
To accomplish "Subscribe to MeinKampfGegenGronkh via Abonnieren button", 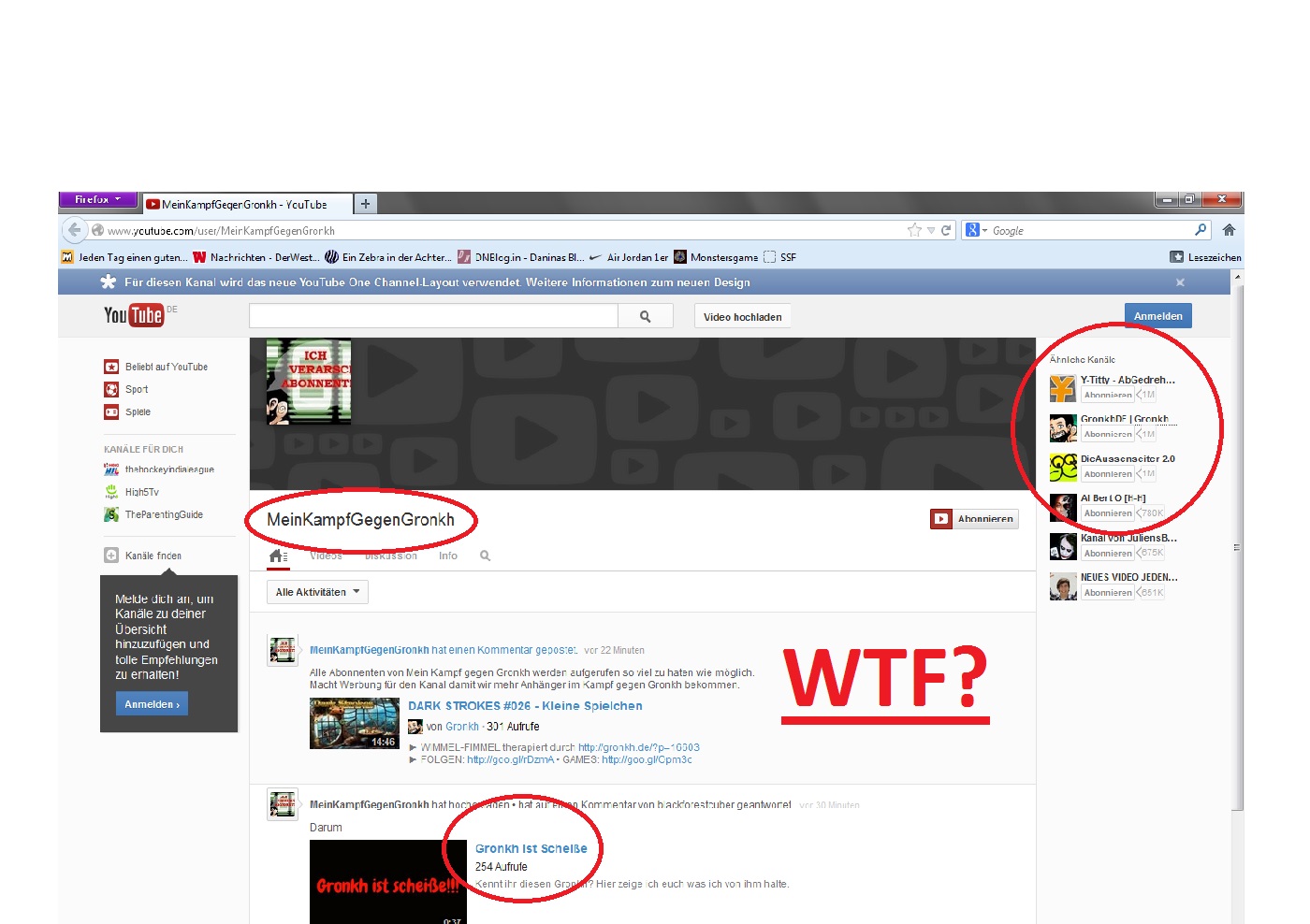I will (x=973, y=519).
